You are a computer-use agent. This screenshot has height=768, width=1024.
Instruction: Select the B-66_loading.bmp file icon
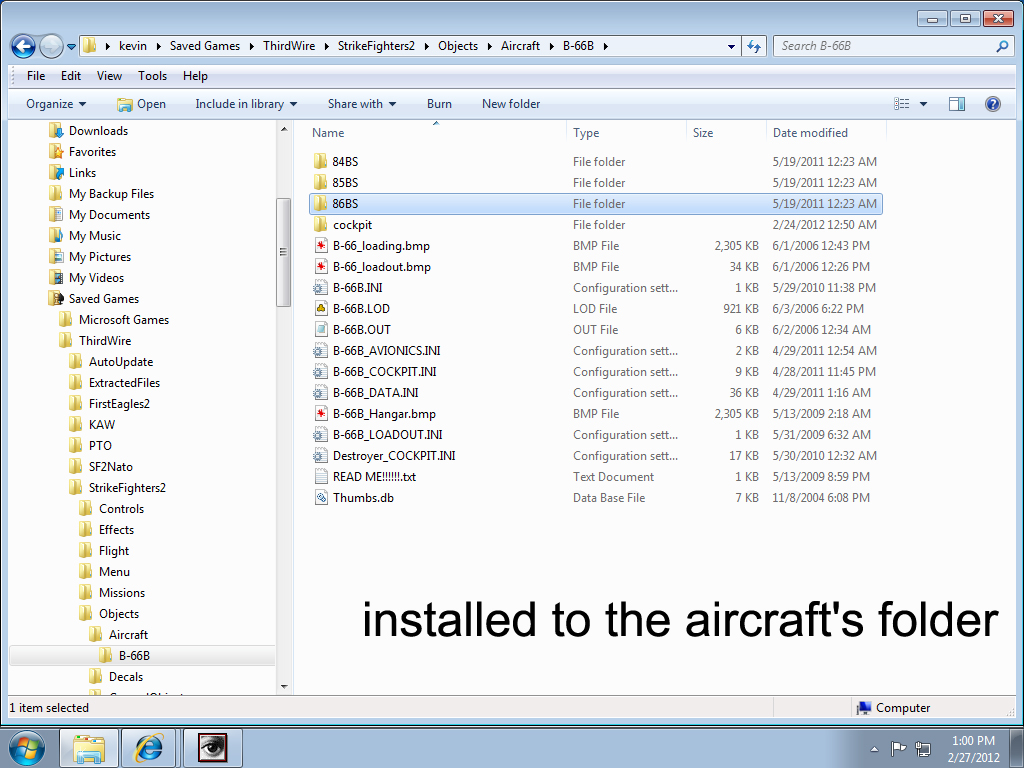tap(321, 246)
